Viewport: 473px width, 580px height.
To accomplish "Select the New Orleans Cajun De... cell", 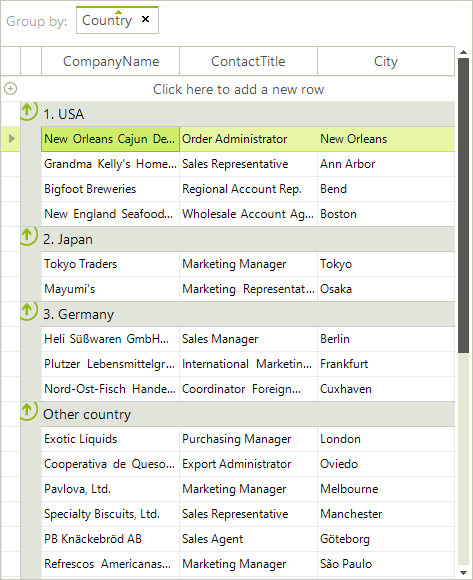I will pos(110,139).
